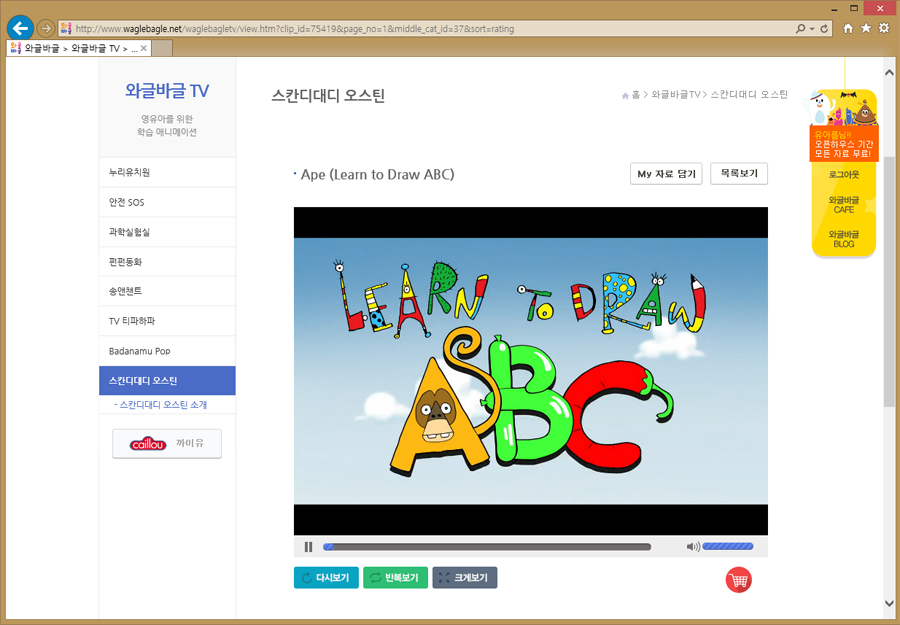Viewport: 900px width, 625px height.
Task: Open the 편편동화 menu item
Action: pyautogui.click(x=167, y=262)
